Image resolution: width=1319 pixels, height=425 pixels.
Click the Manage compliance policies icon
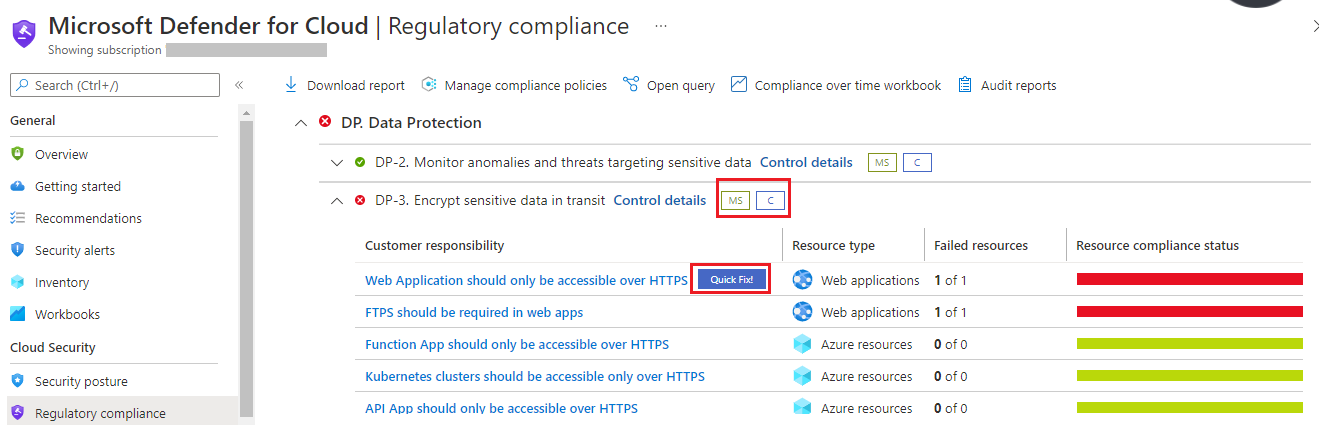click(x=429, y=85)
